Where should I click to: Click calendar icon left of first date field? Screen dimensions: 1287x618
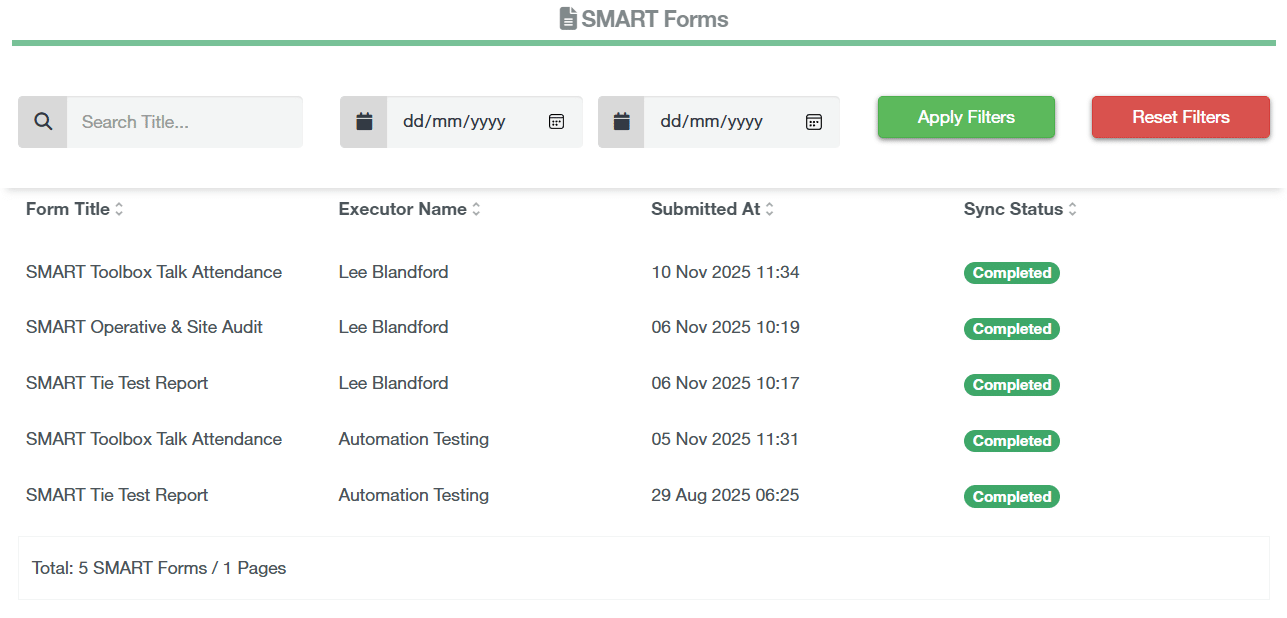(x=364, y=122)
